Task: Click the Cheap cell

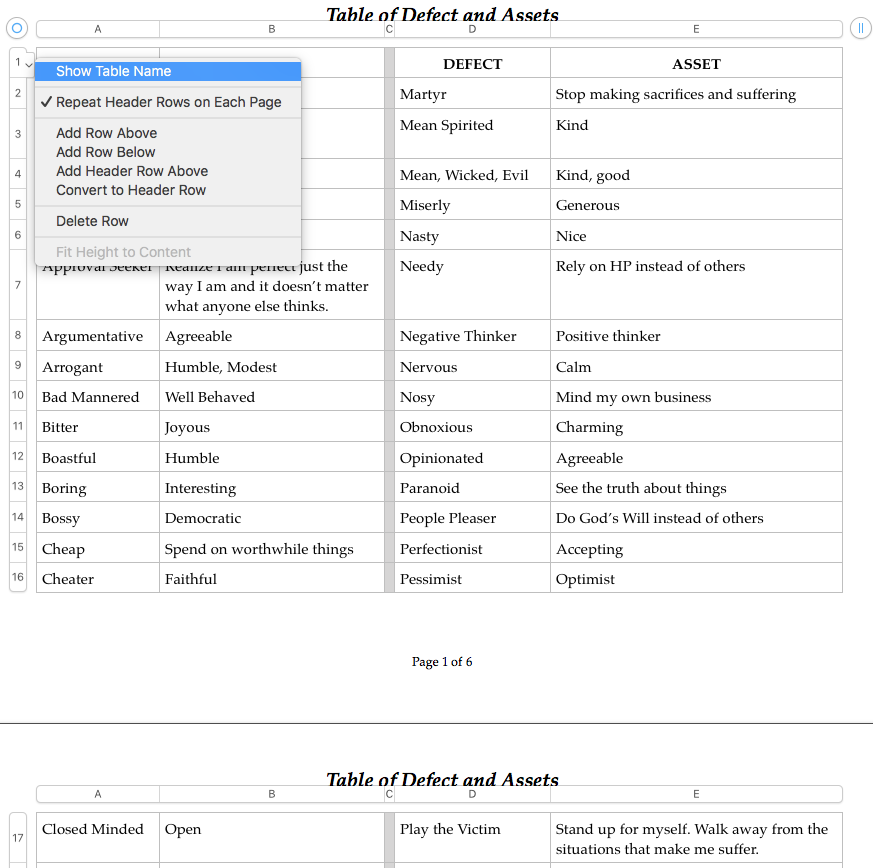Action: pos(98,548)
